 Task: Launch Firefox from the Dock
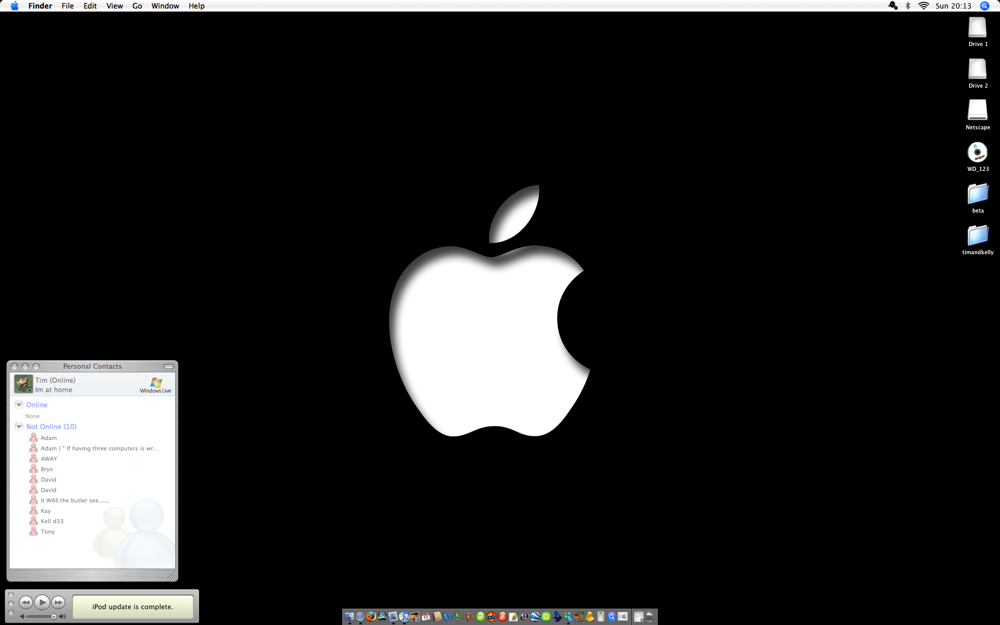point(371,616)
